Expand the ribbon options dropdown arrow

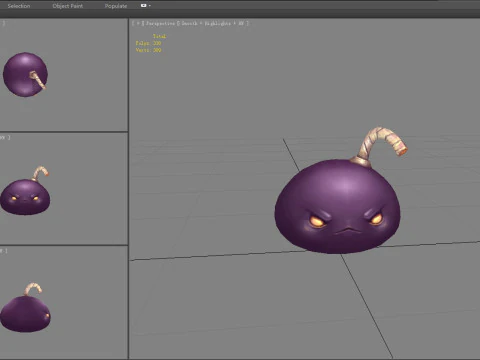[150, 6]
